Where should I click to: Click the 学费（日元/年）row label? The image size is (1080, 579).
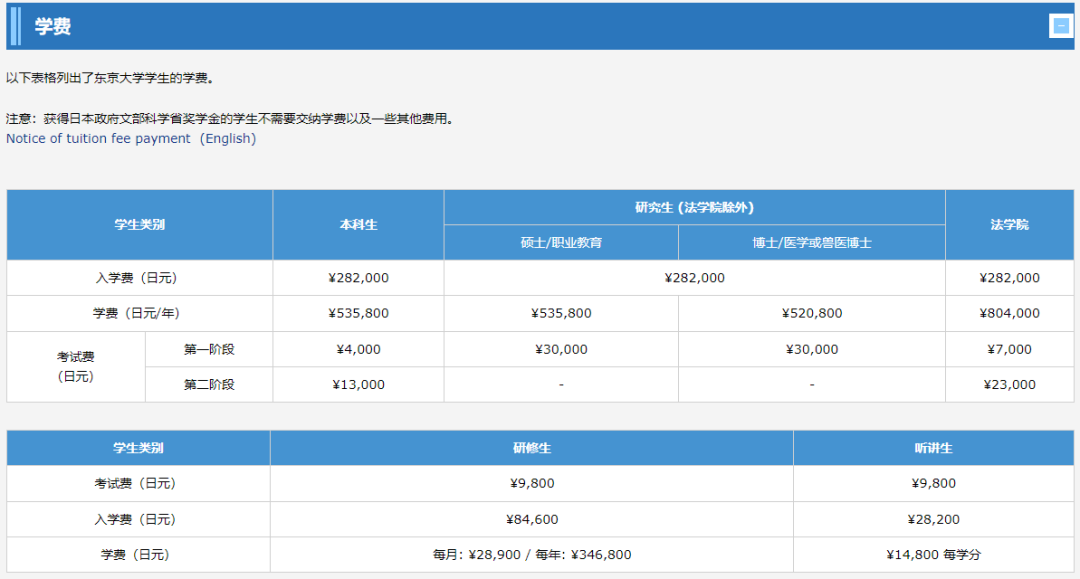tap(140, 313)
